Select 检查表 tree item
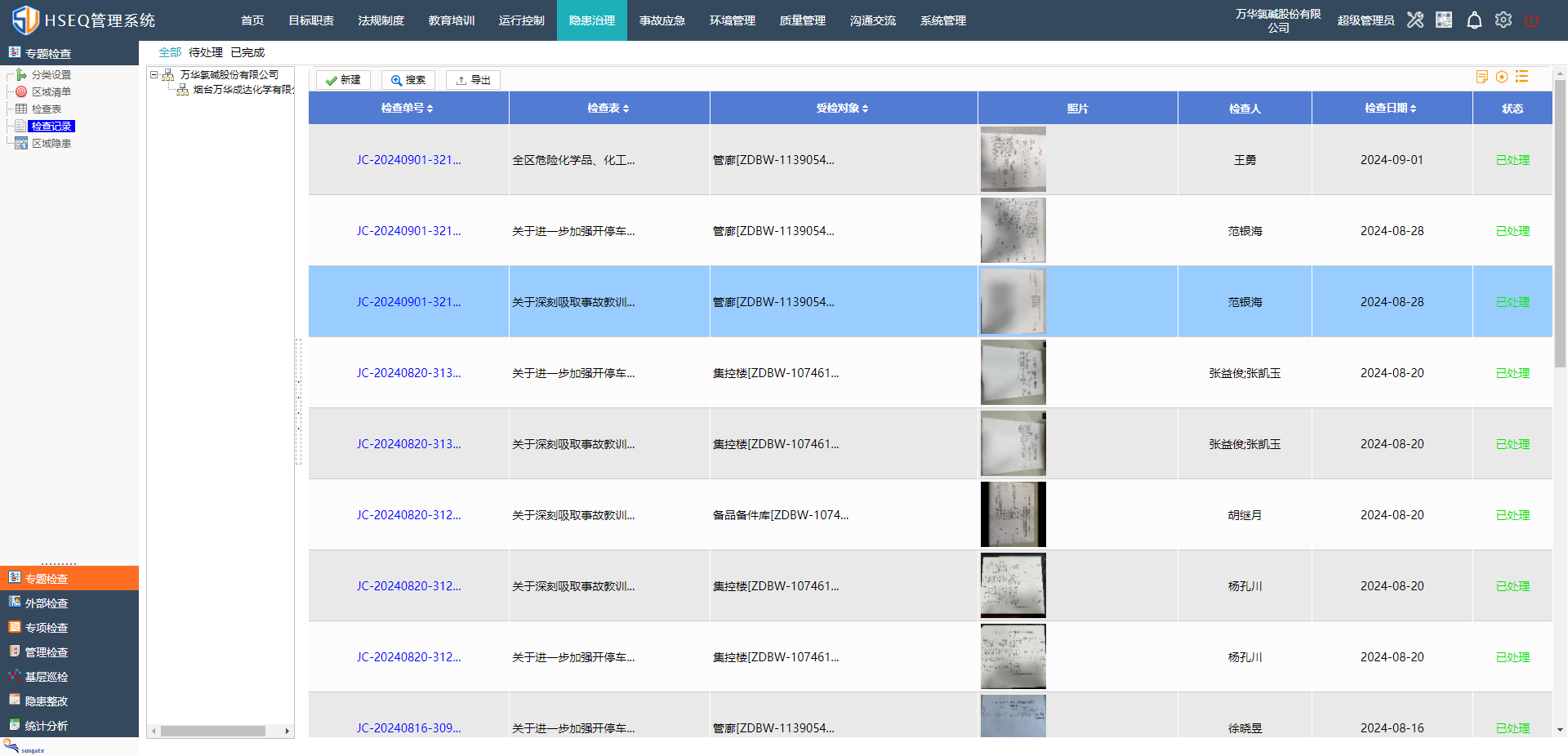Screen dimensions: 1568x756 [x=47, y=109]
